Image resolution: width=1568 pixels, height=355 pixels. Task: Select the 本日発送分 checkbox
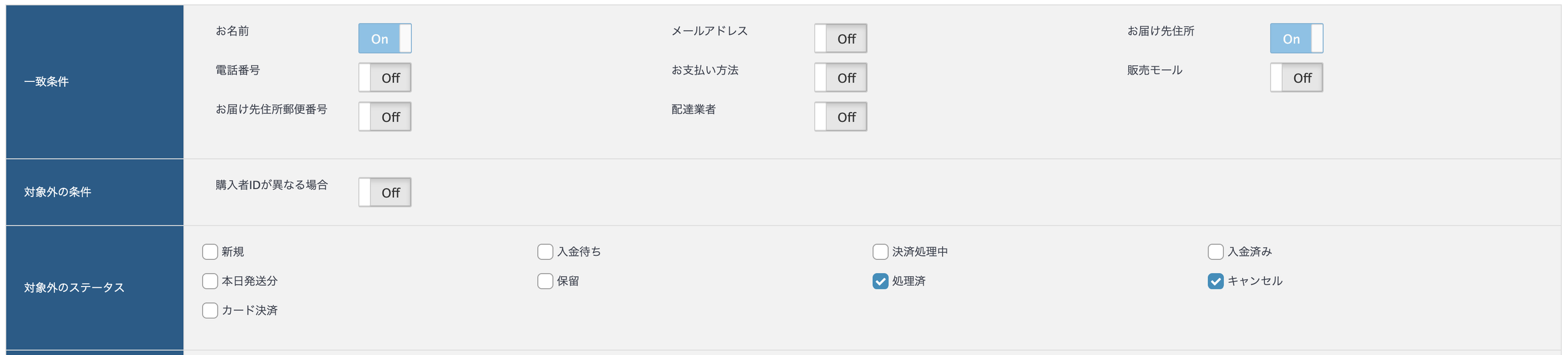pos(210,281)
